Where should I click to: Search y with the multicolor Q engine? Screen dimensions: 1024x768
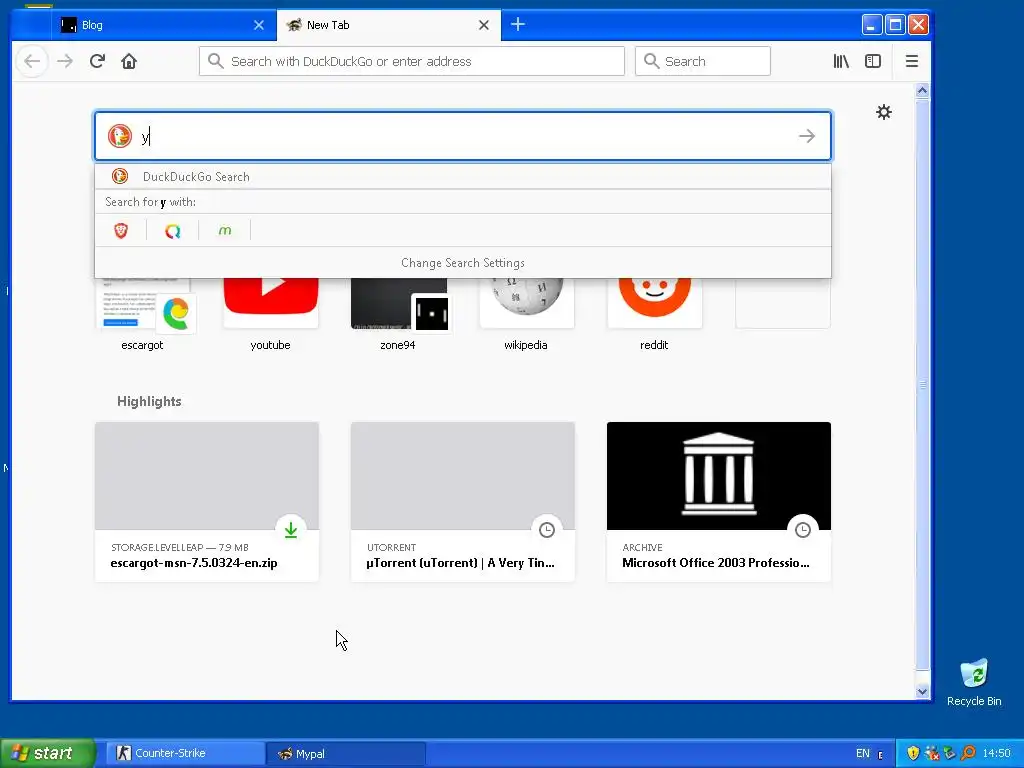click(172, 231)
